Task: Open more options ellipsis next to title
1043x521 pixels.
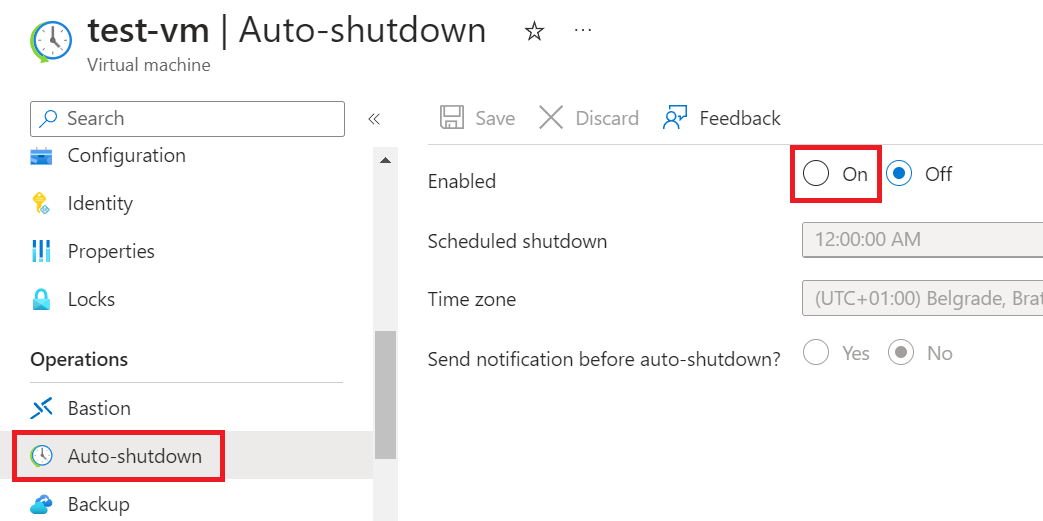Action: (x=583, y=31)
